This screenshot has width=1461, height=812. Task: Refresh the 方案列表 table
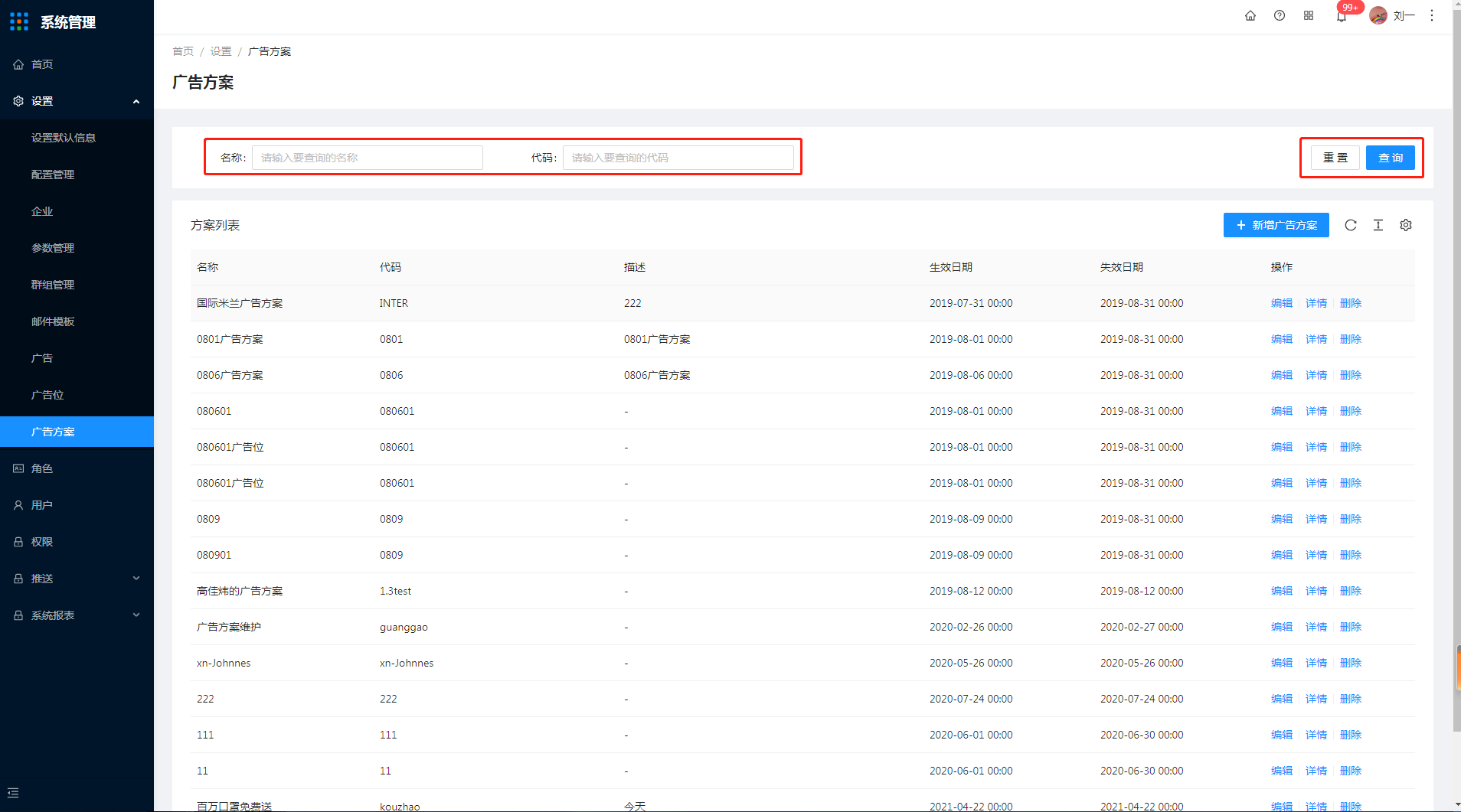1351,225
